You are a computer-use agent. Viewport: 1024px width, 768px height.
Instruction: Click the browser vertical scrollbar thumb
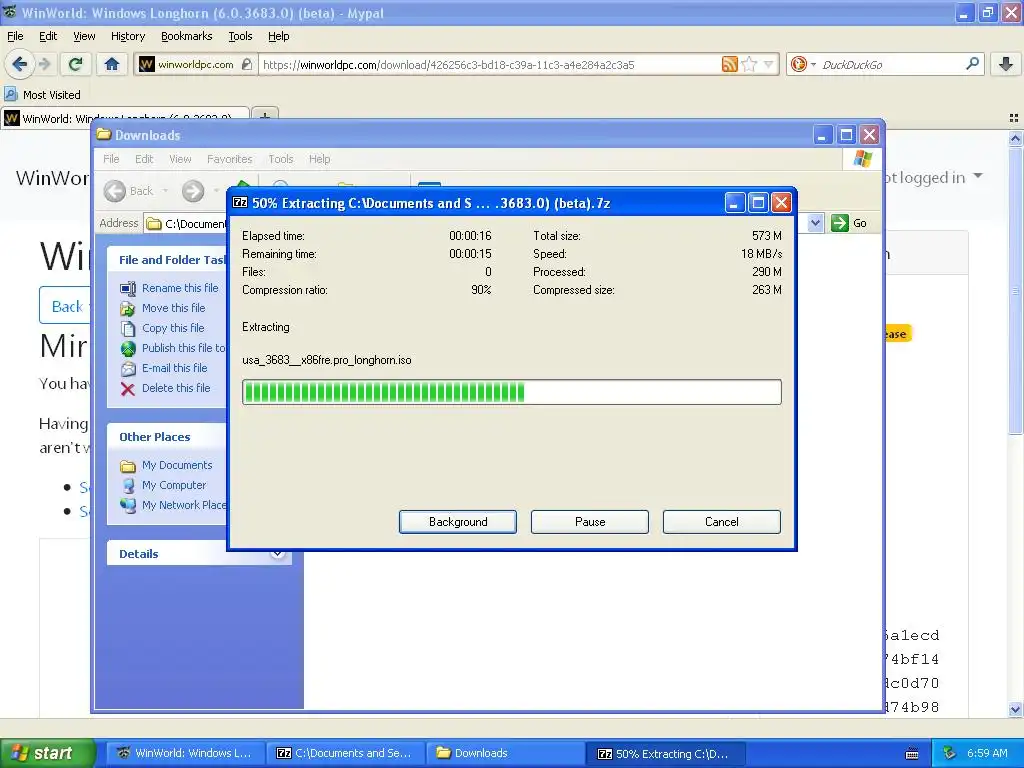coord(1015,291)
